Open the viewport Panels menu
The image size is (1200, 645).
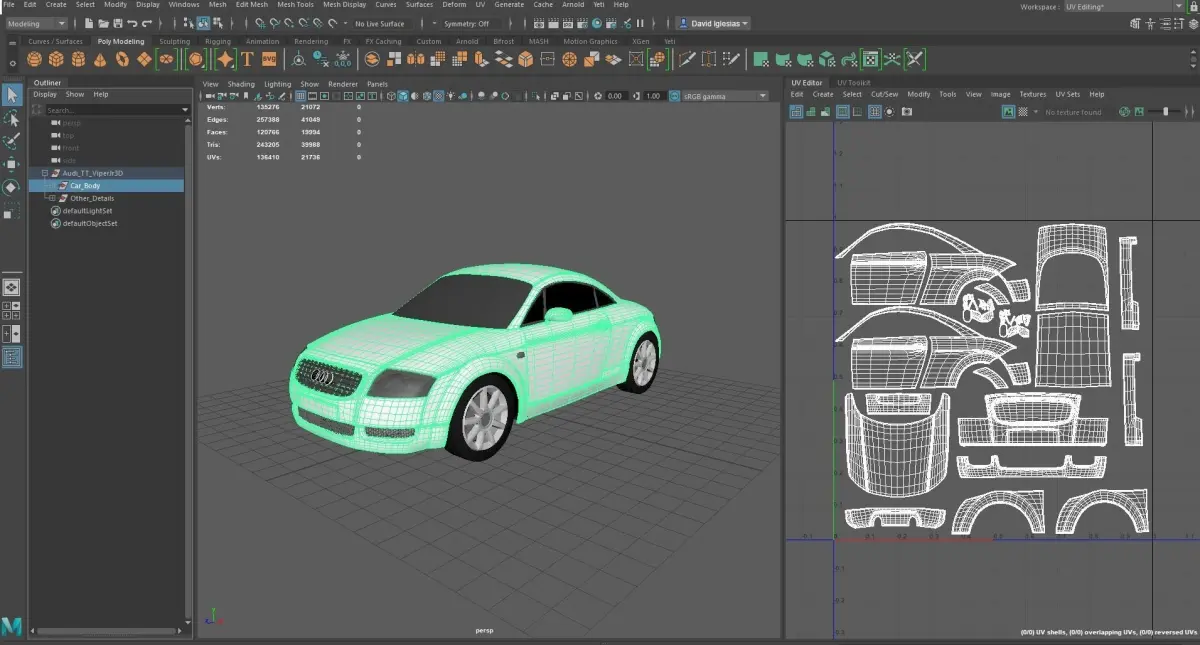tap(377, 84)
